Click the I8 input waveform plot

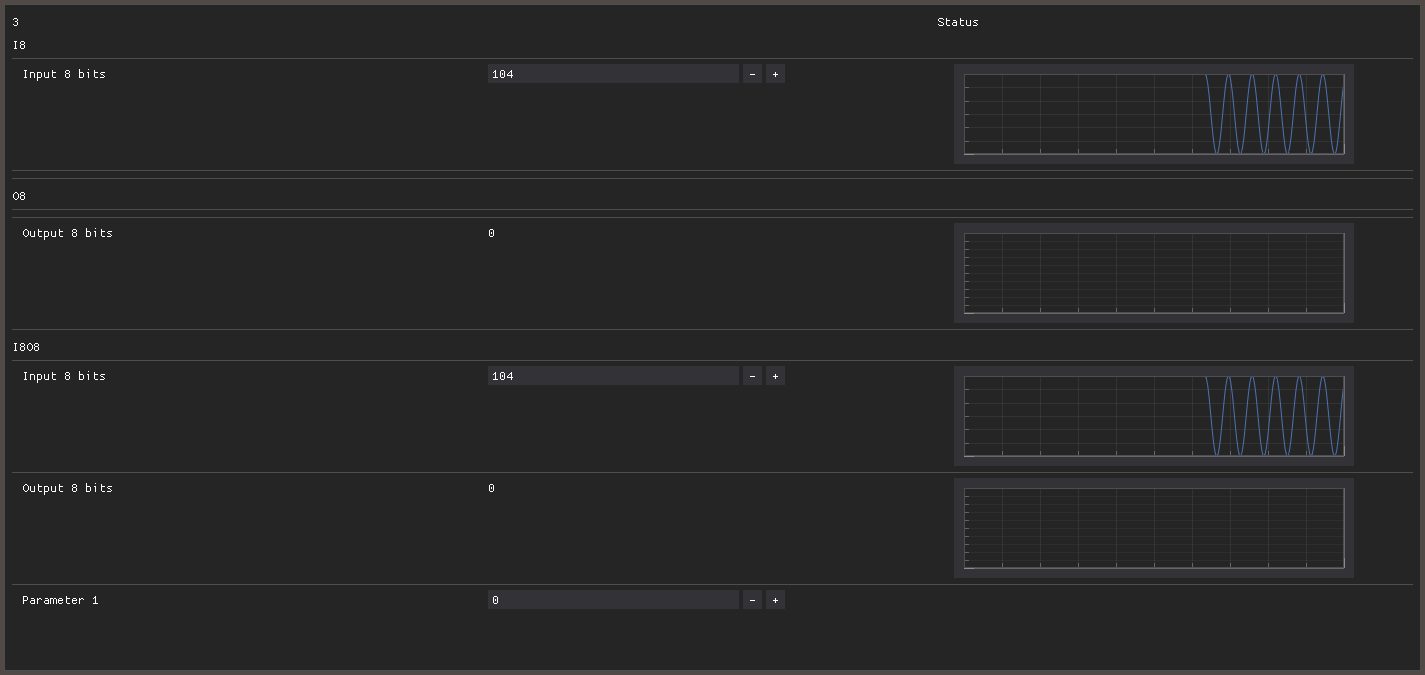pos(1153,114)
